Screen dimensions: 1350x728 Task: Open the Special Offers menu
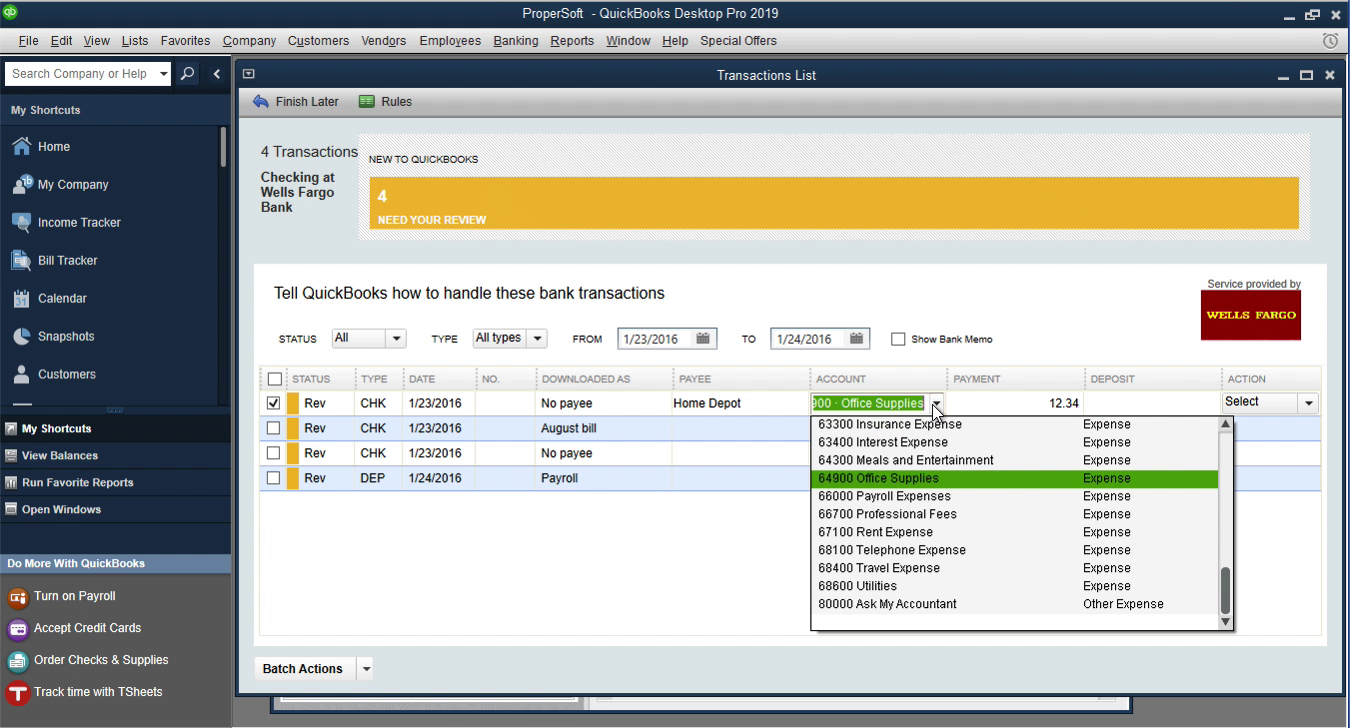738,41
